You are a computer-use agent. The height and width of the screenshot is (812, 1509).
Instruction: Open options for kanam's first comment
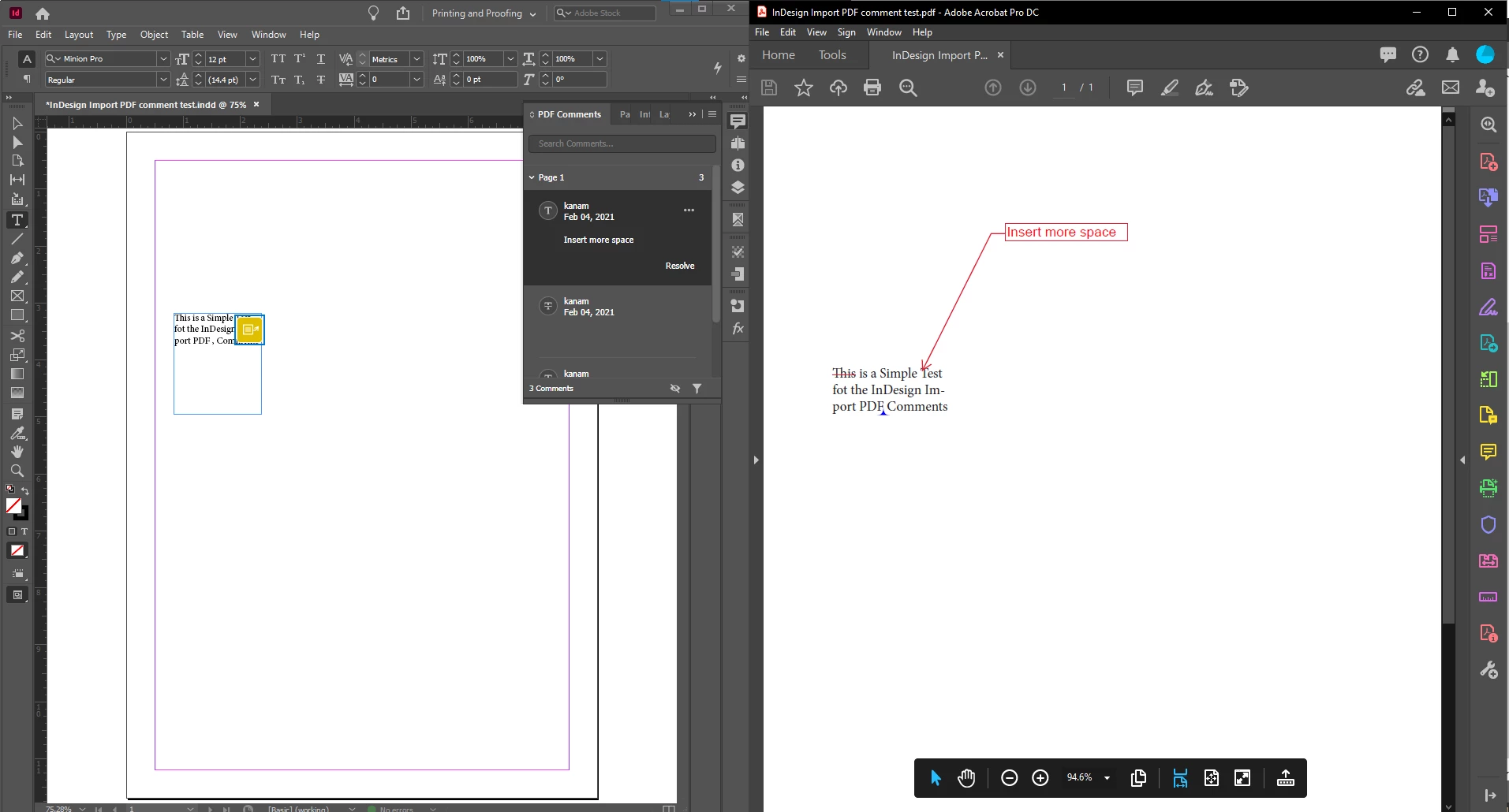click(689, 210)
